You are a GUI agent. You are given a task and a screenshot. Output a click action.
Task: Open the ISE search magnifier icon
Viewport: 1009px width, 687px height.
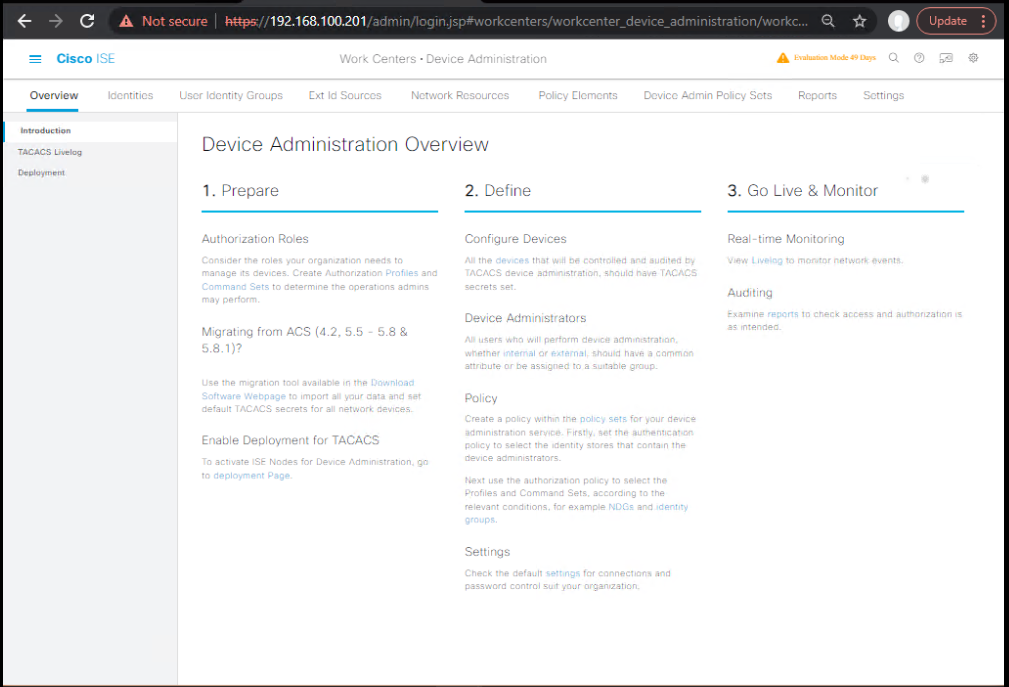tap(894, 58)
